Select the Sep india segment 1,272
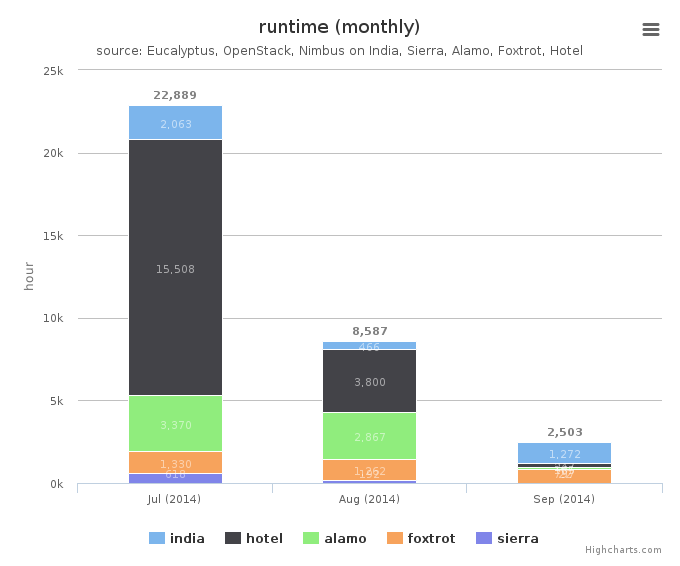The height and width of the screenshot is (566, 680). click(x=564, y=453)
